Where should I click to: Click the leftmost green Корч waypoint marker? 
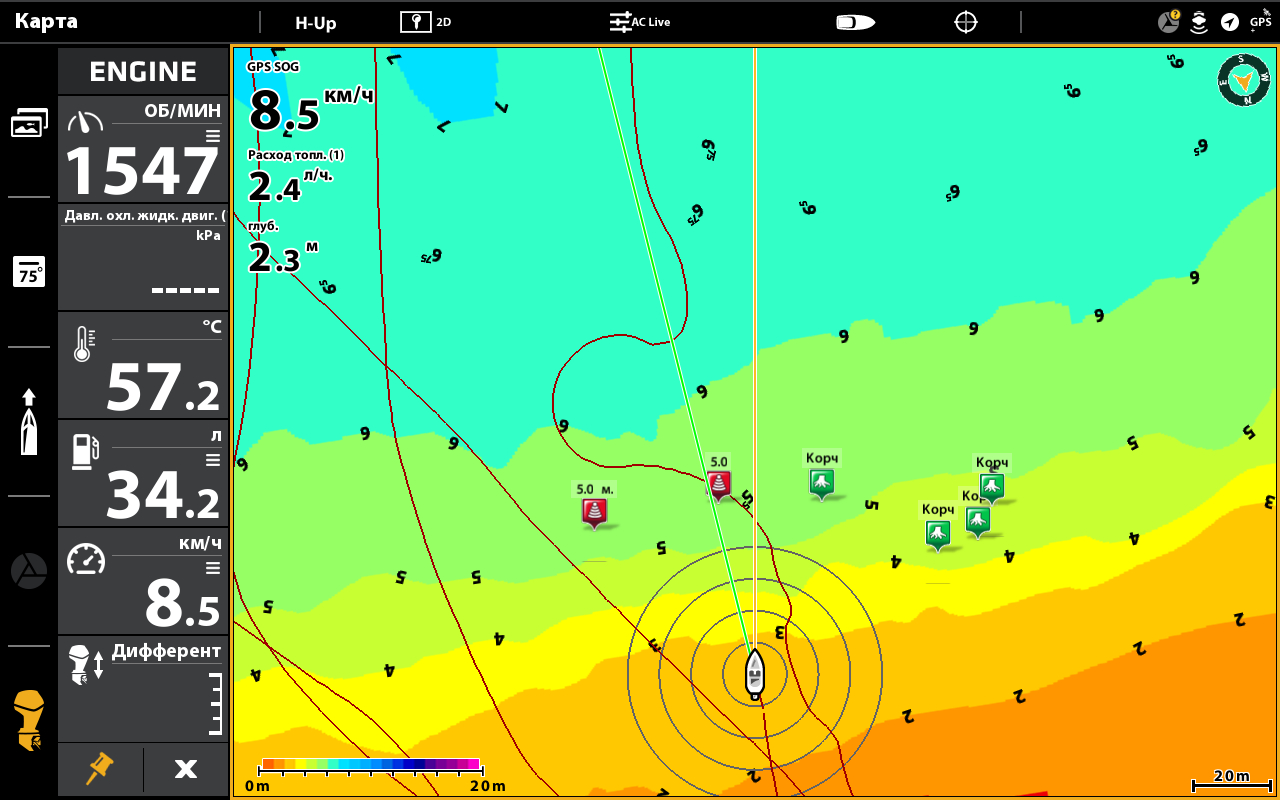pos(821,482)
